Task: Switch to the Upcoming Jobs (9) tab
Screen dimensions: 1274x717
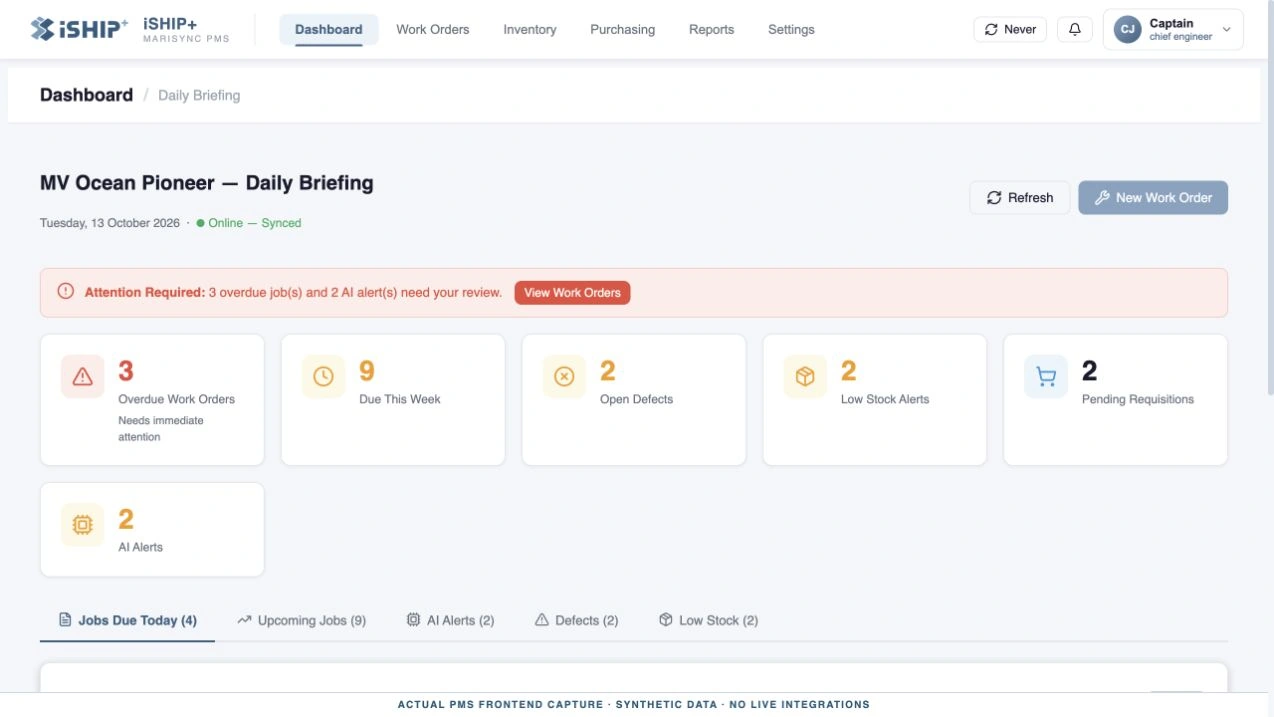Action: click(302, 621)
